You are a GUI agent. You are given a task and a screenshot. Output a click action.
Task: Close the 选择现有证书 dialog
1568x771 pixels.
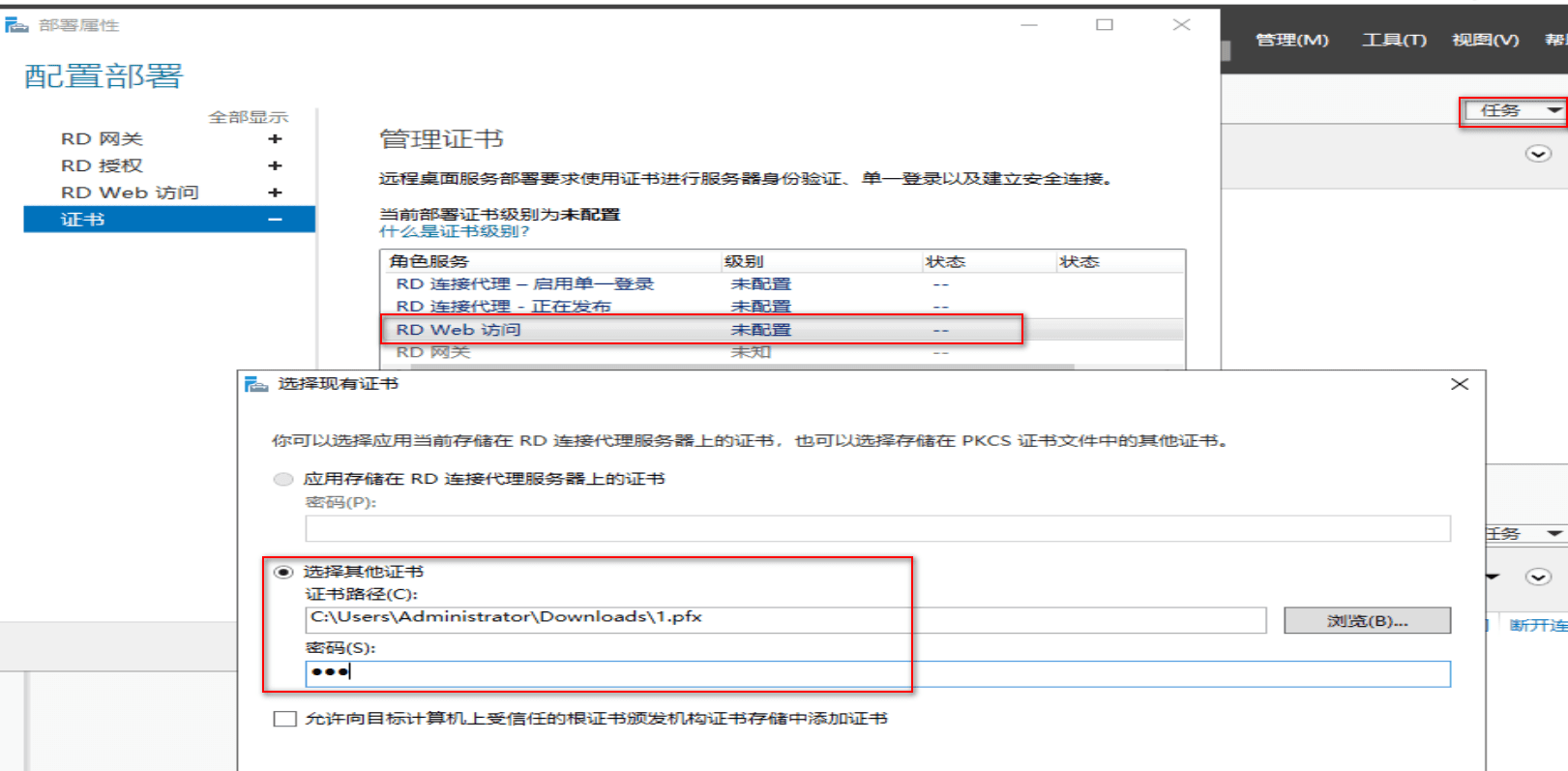coord(1460,384)
